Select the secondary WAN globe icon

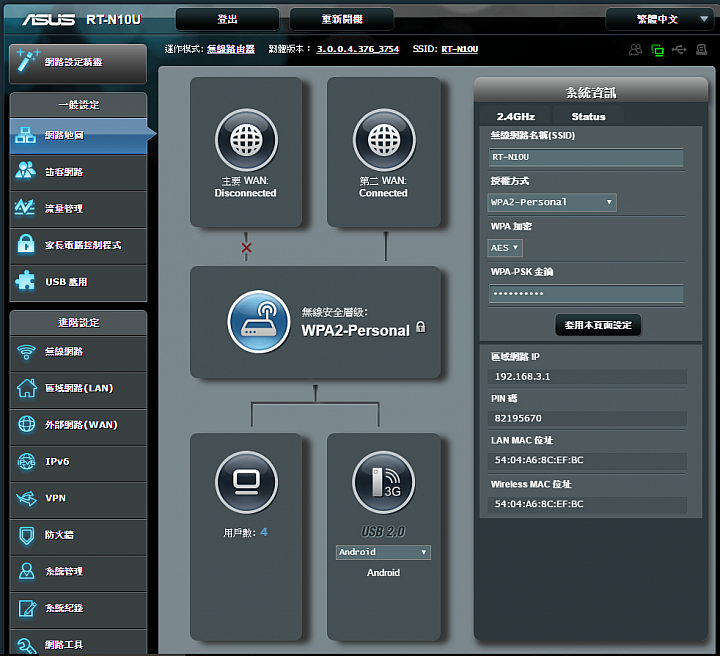(x=384, y=140)
